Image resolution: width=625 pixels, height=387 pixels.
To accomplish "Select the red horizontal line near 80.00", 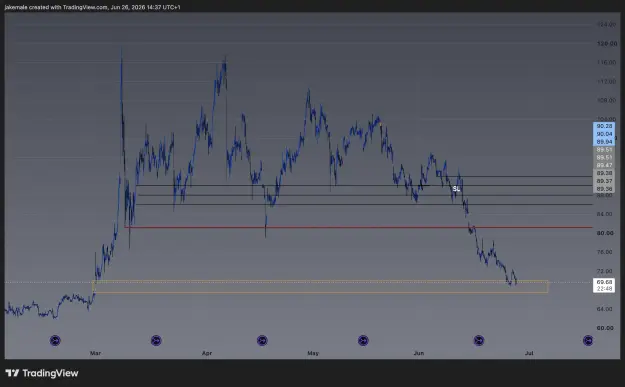I will [358, 227].
